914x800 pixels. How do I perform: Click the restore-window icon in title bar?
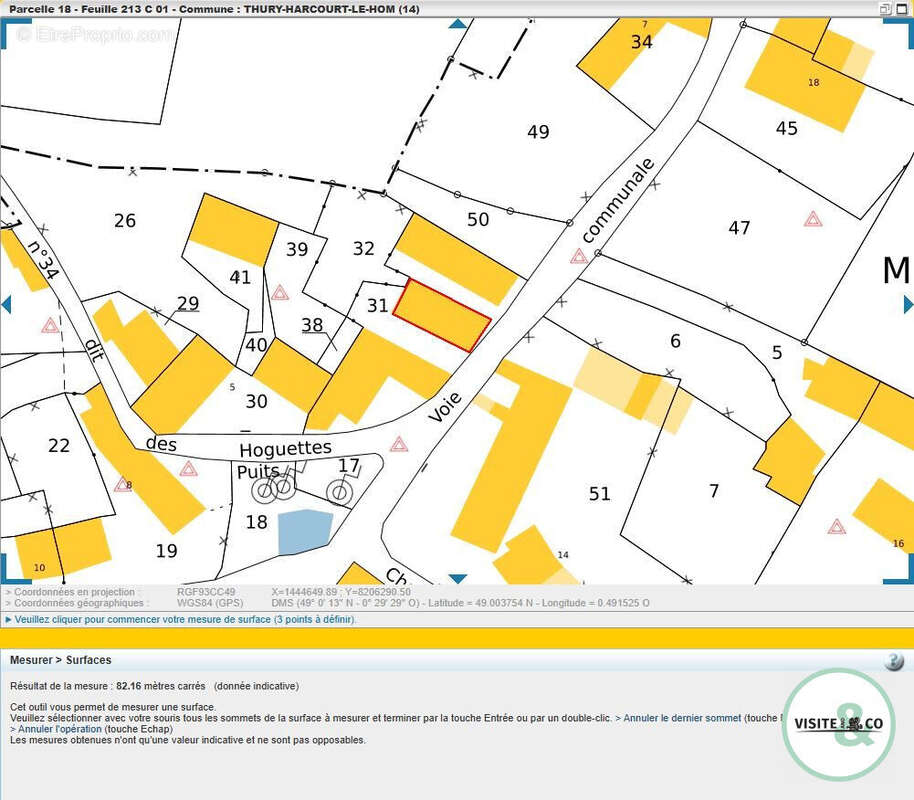coord(885,9)
